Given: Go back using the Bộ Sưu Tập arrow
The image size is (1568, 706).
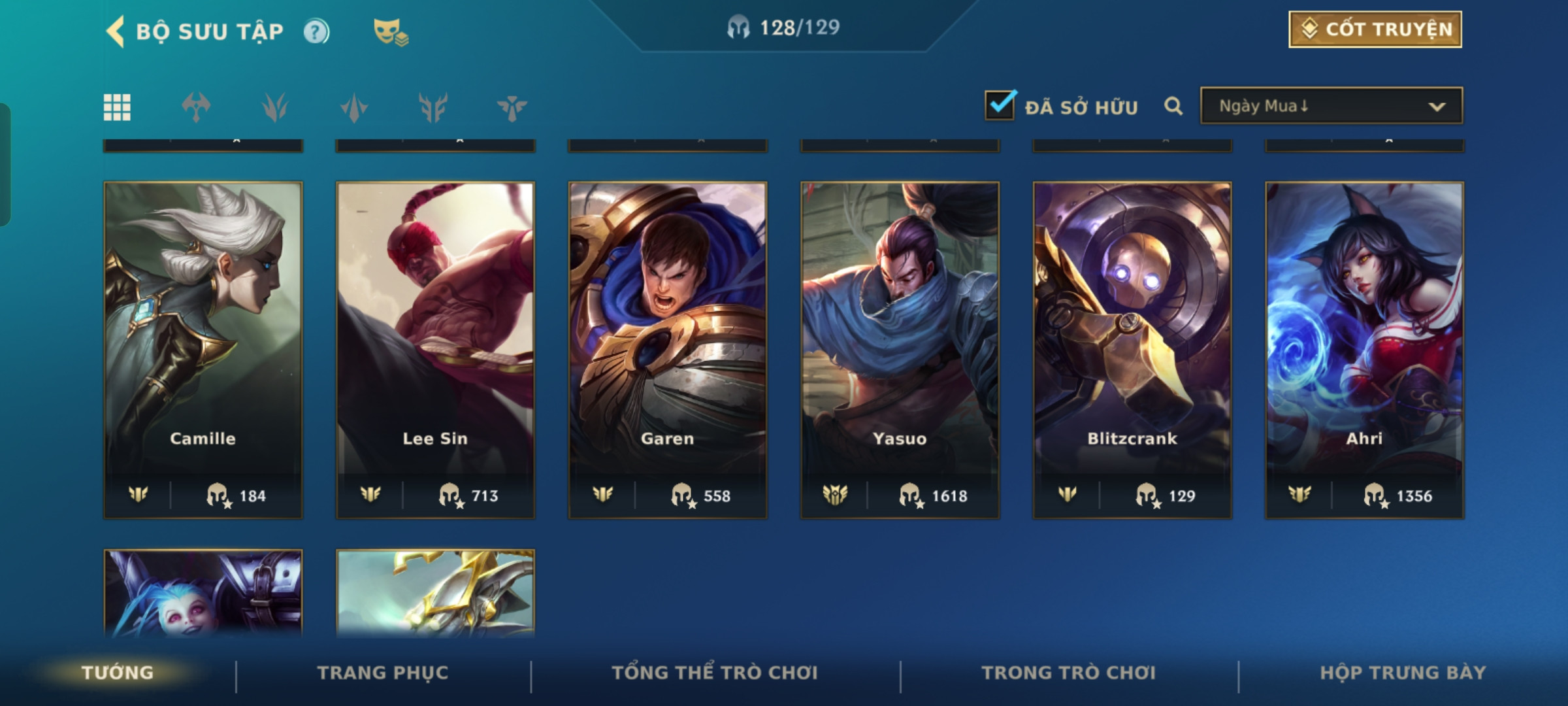Looking at the screenshot, I should click(x=116, y=31).
